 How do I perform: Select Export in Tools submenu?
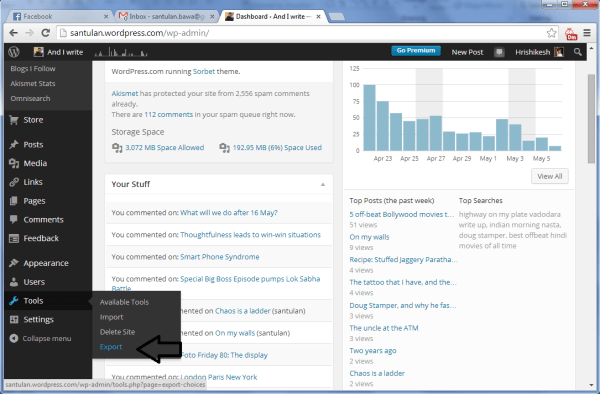click(111, 347)
